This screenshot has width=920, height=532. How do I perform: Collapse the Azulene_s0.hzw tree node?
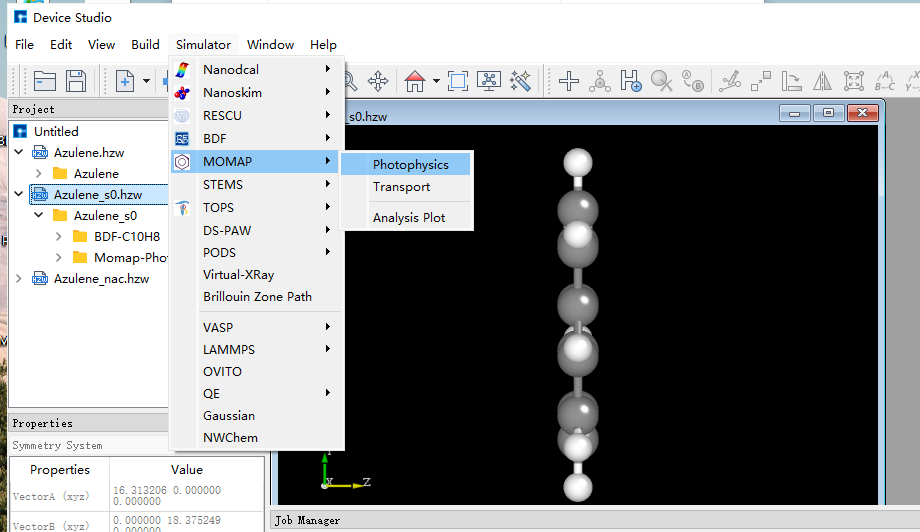click(19, 194)
